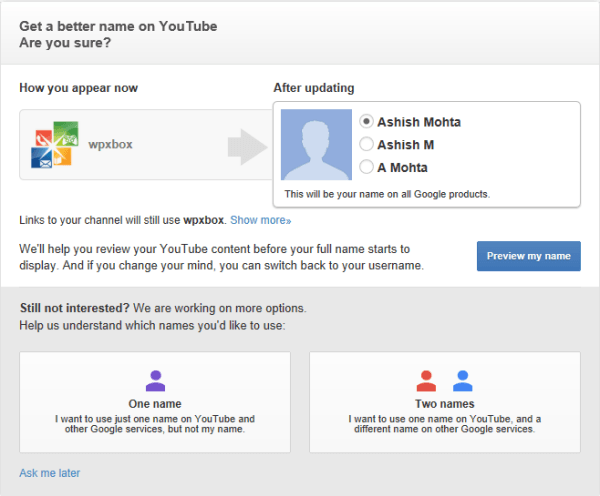Click the 'Still not interested?' text
600x496 pixels.
coord(75,308)
